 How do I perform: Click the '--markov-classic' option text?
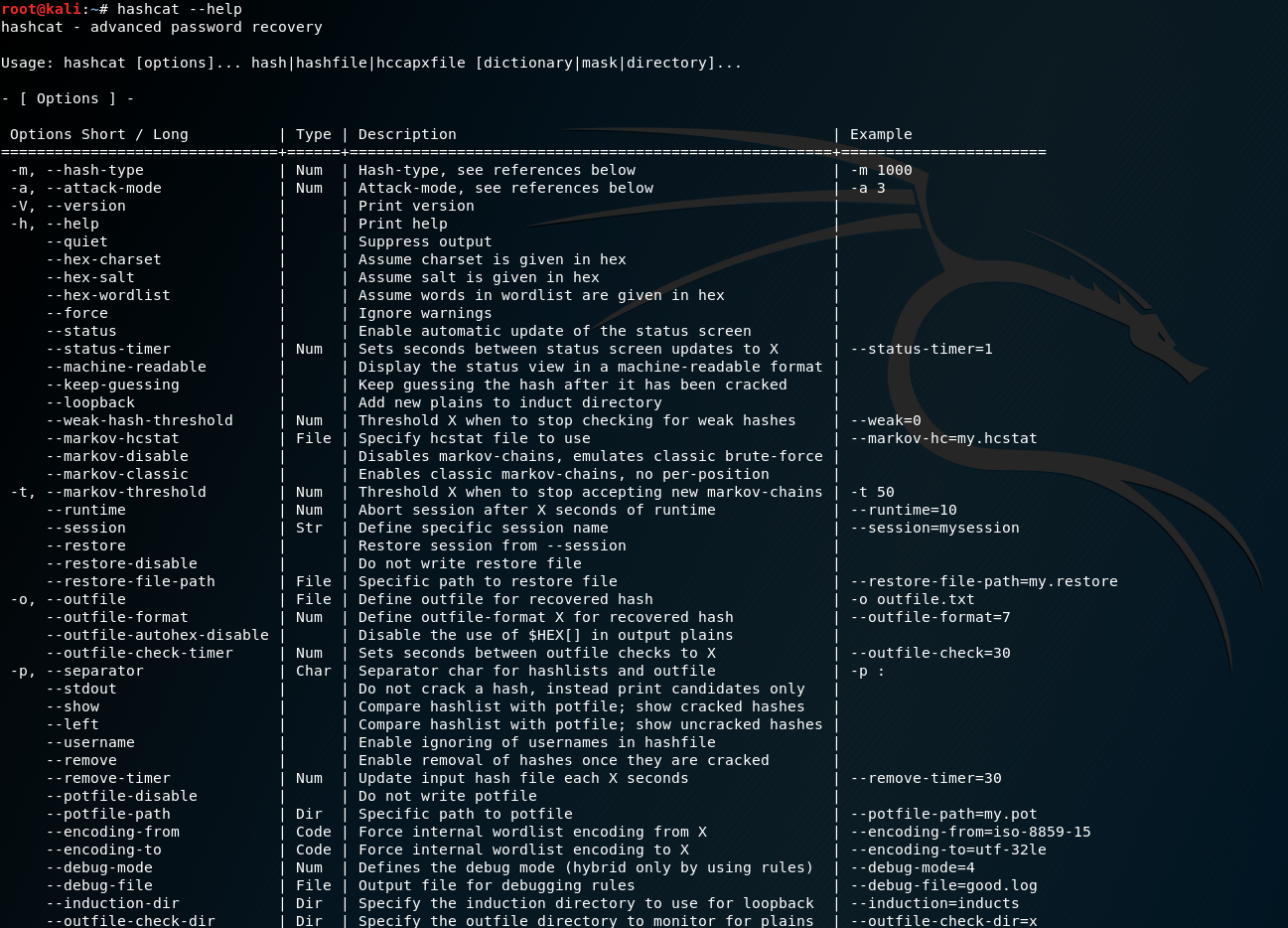[x=117, y=474]
